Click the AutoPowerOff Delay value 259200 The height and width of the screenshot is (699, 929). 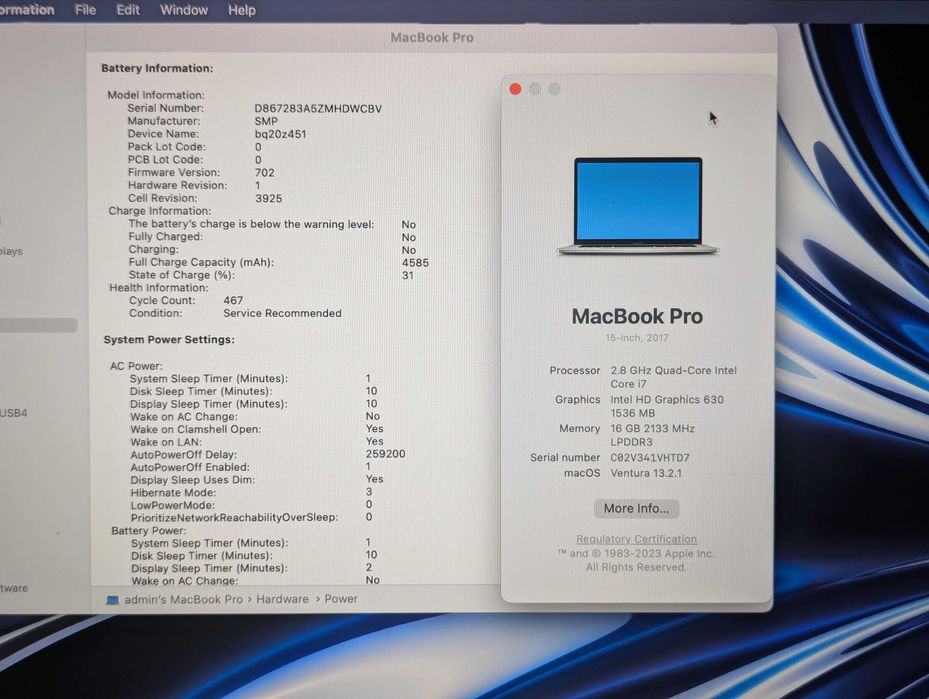click(x=386, y=454)
